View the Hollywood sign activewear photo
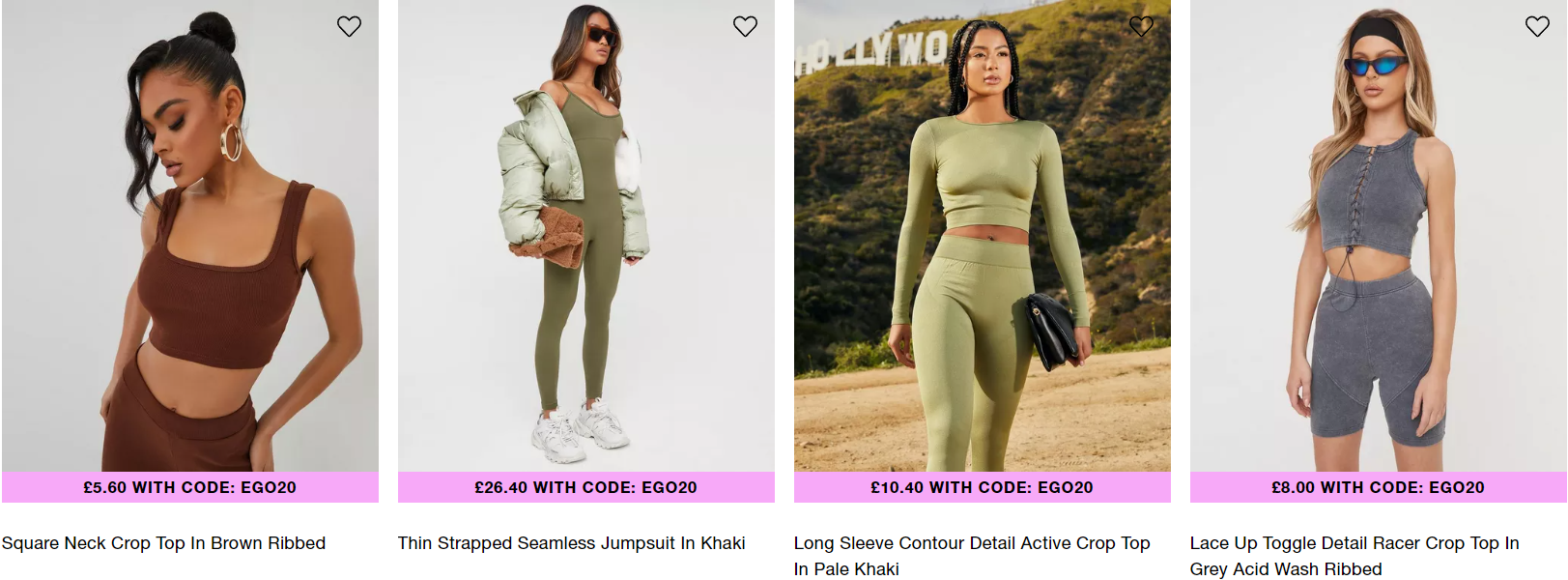1568x580 pixels. [983, 236]
